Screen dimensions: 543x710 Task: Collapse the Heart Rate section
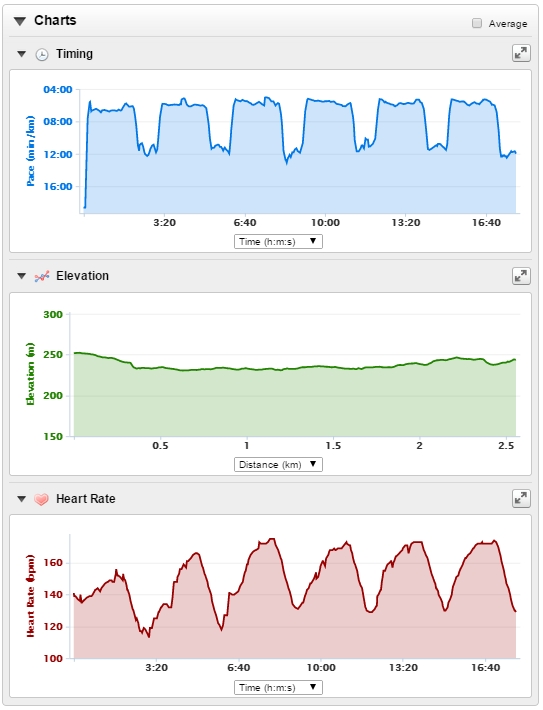pos(21,499)
